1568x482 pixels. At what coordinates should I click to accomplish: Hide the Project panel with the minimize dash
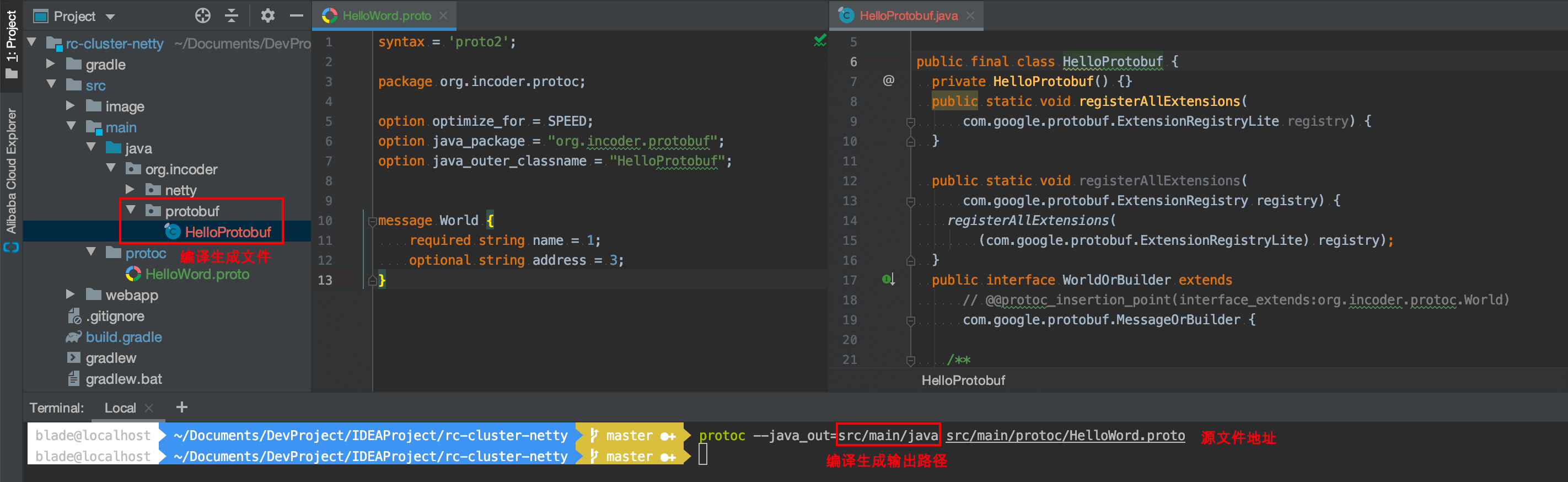click(297, 16)
